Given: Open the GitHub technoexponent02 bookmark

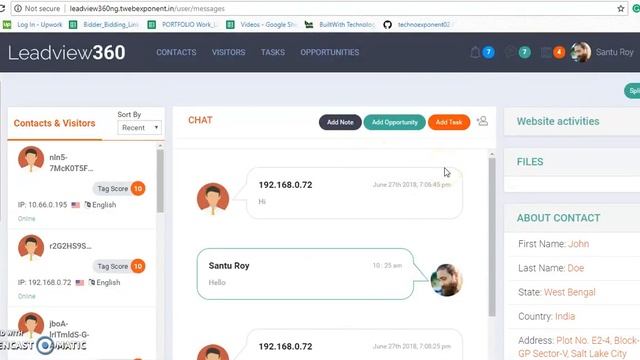Looking at the screenshot, I should click(417, 24).
